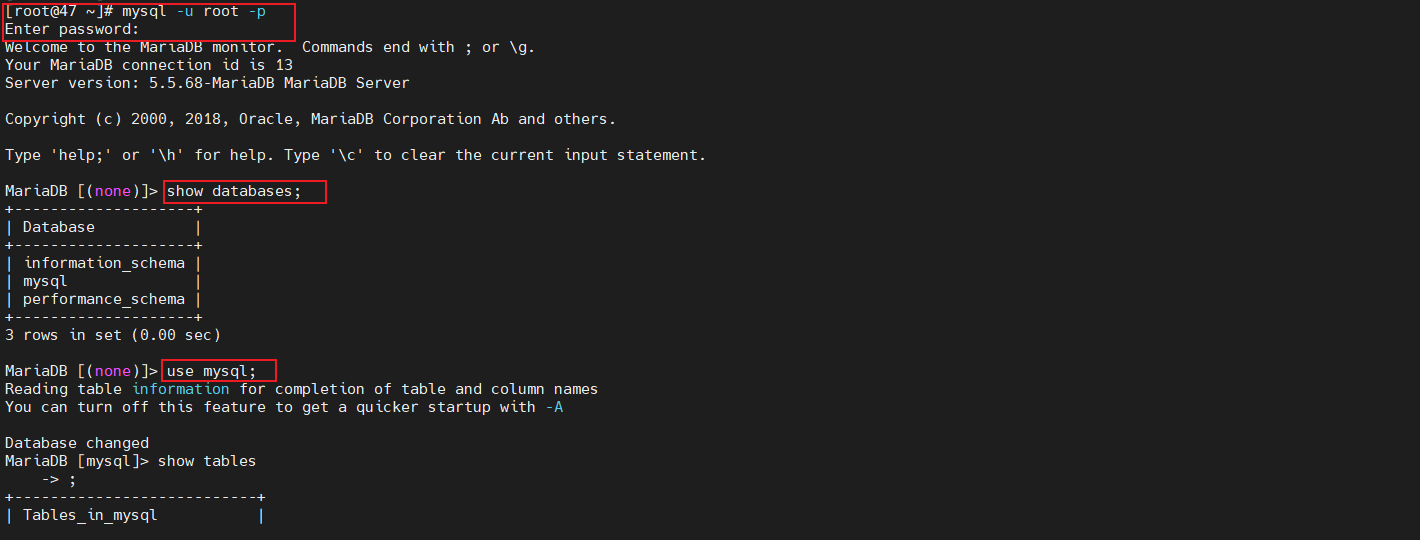The image size is (1420, 540).
Task: Click the "show tables" command text
Action: [207, 461]
